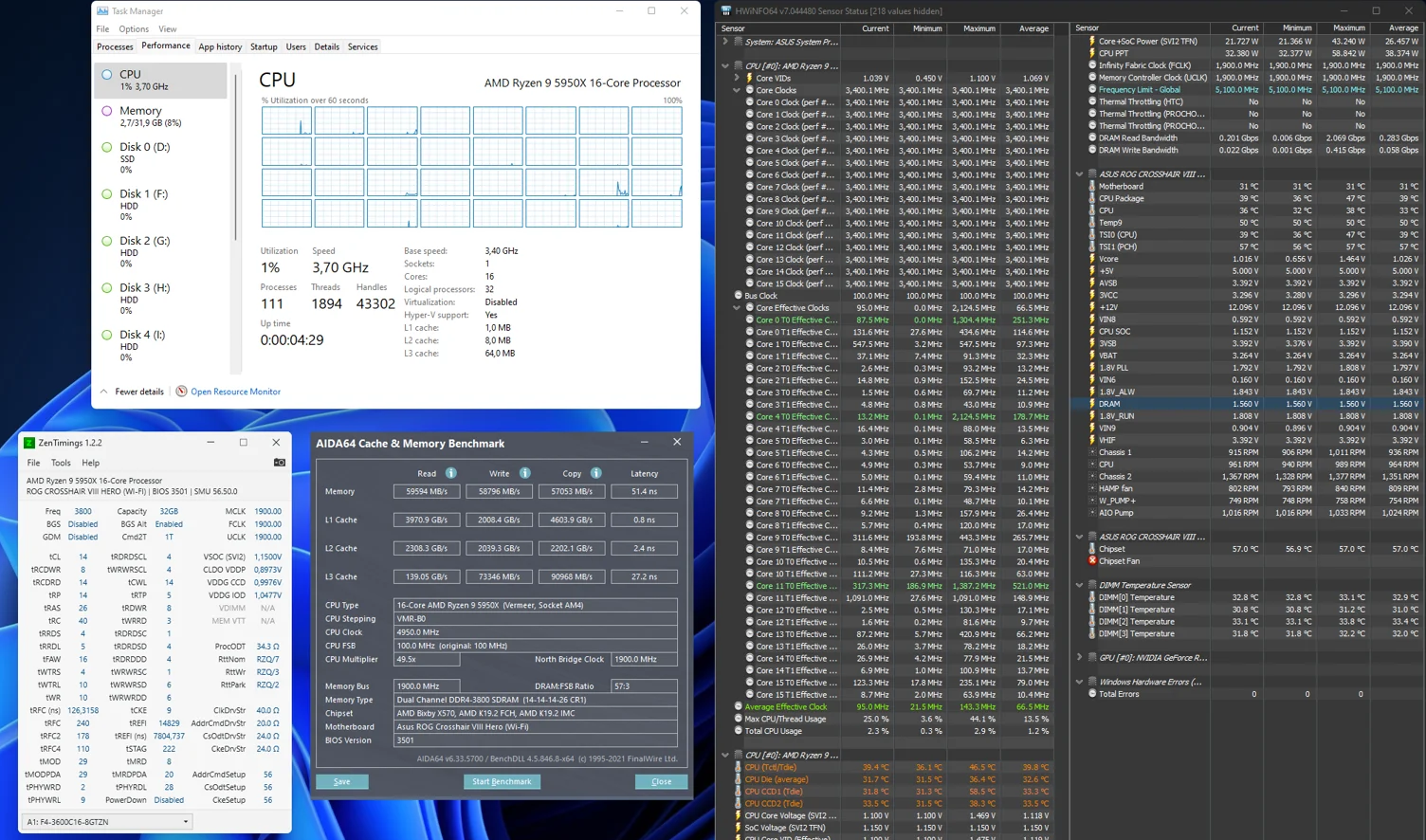
Task: Click the lightning icon beside Core VIDs in HWiNFO
Action: 749,79
